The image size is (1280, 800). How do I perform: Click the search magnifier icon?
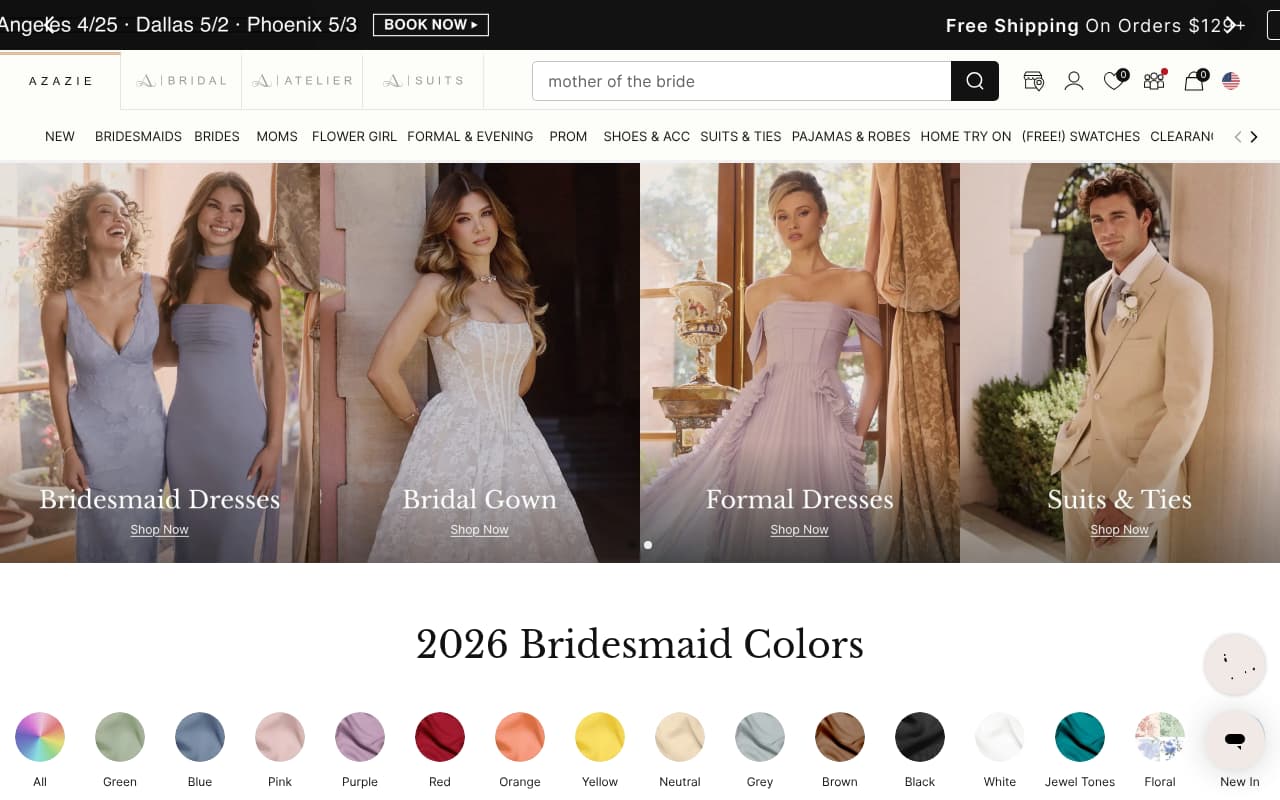[x=974, y=81]
